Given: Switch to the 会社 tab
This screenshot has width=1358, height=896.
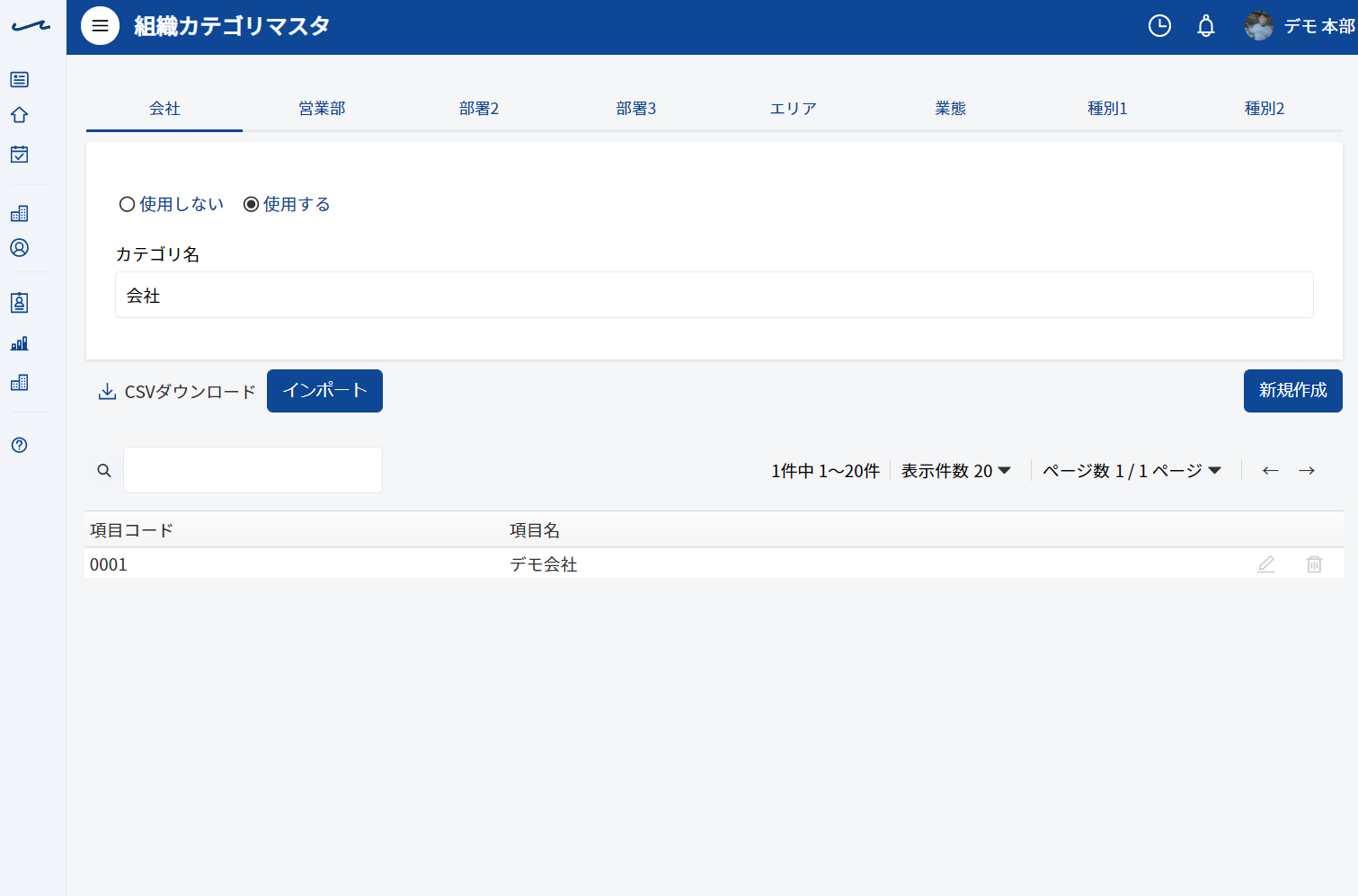Looking at the screenshot, I should pyautogui.click(x=164, y=108).
